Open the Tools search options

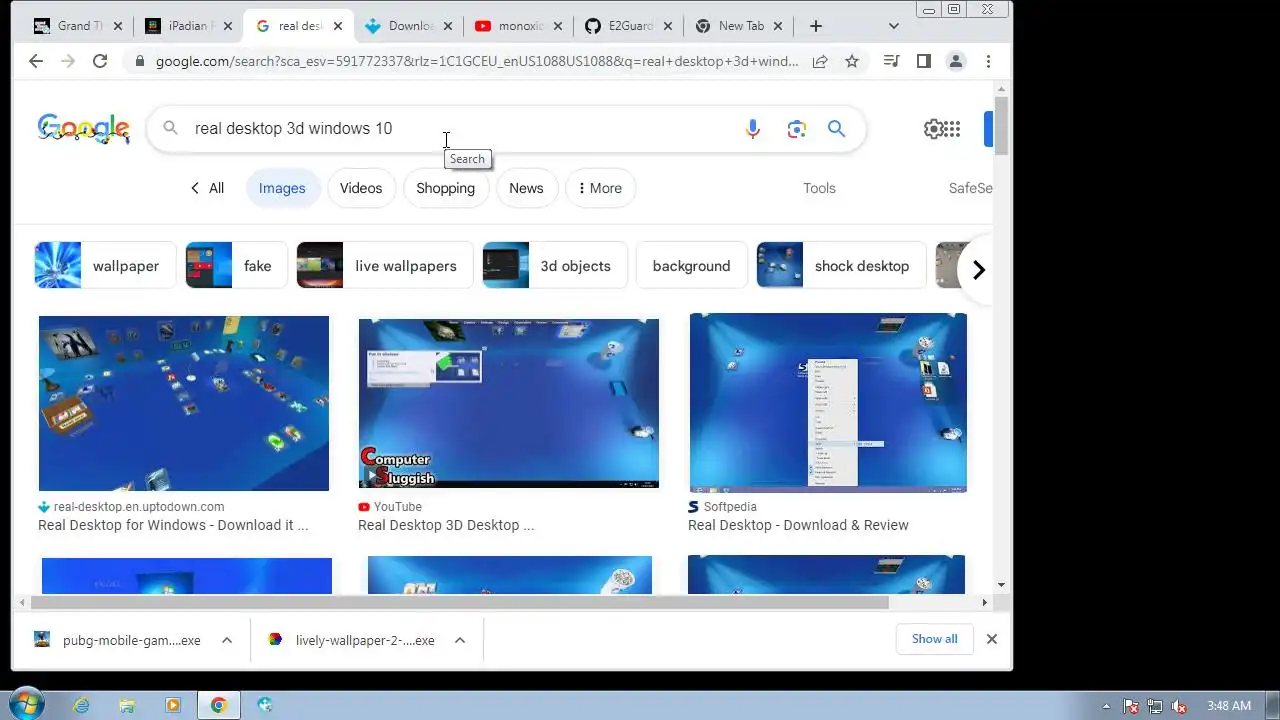(819, 188)
